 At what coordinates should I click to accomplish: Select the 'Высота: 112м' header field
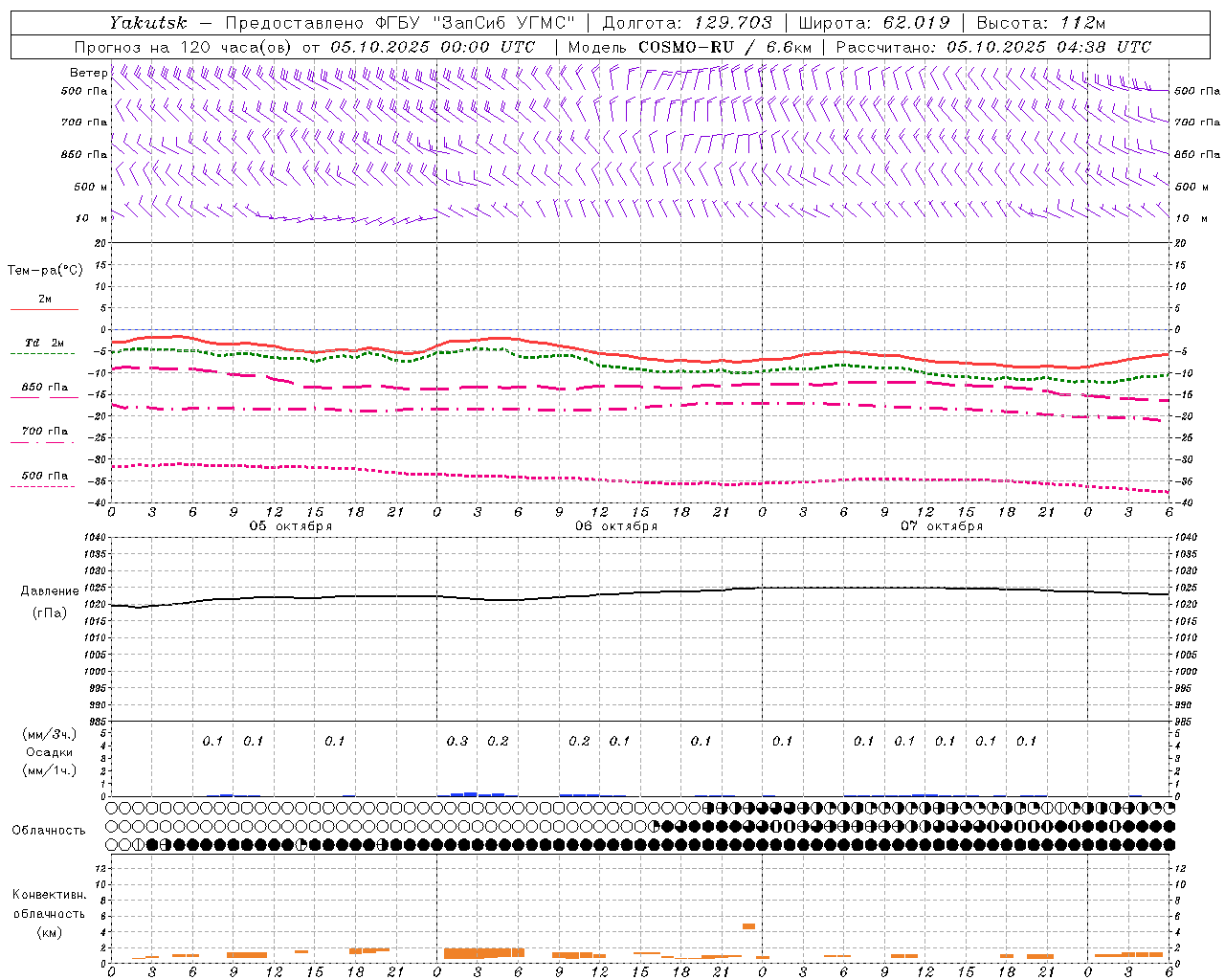pyautogui.click(x=1041, y=23)
